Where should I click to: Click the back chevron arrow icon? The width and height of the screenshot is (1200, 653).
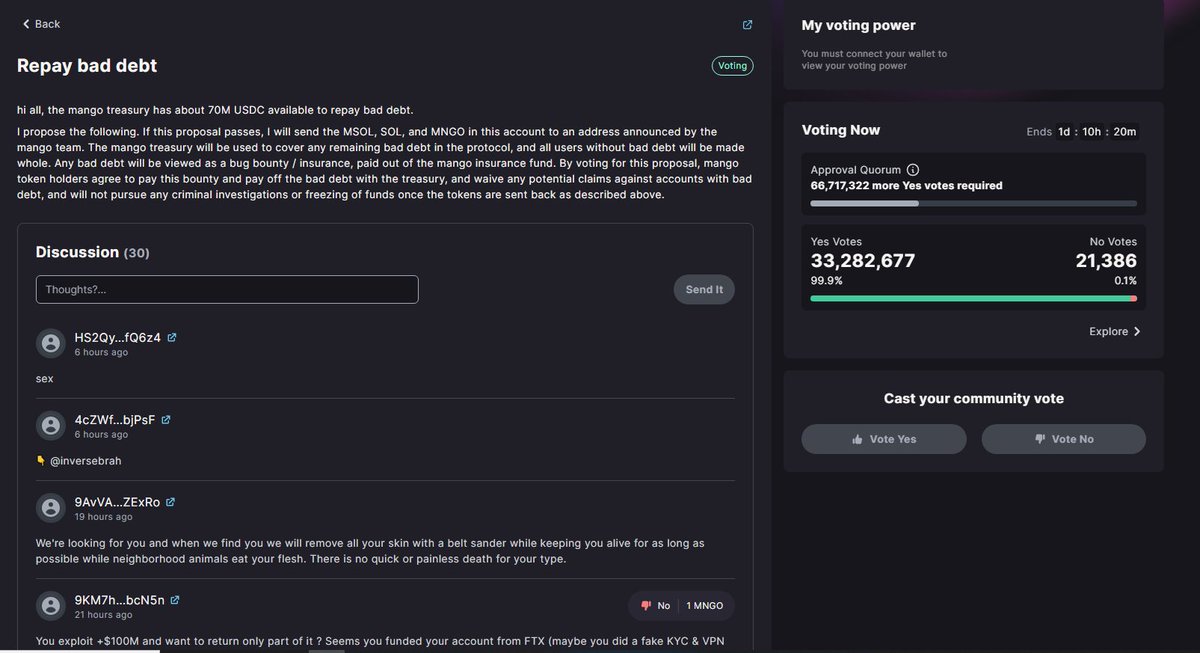pyautogui.click(x=26, y=24)
